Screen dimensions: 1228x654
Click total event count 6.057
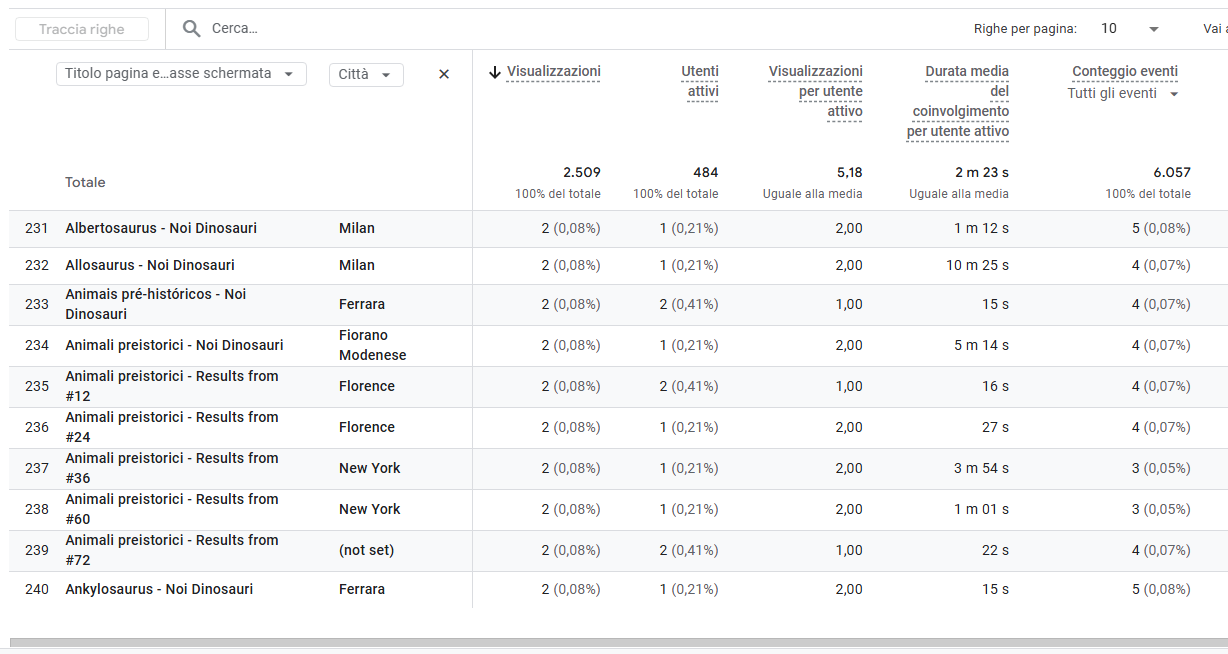click(x=1172, y=172)
